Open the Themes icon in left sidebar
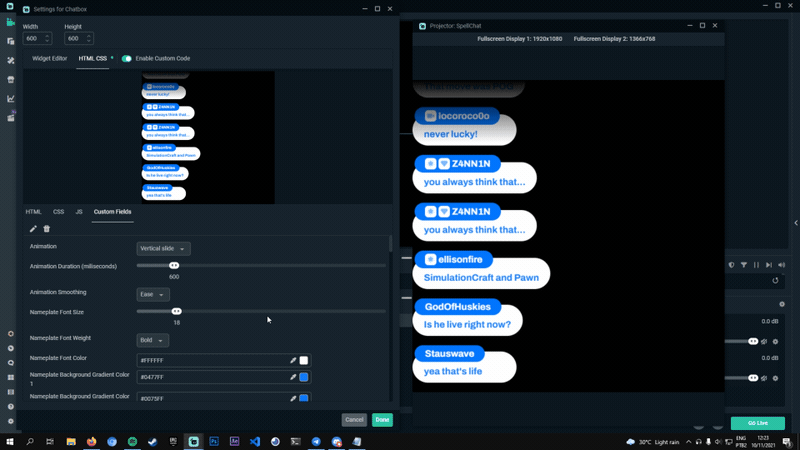This screenshot has height=450, width=800. (11, 60)
